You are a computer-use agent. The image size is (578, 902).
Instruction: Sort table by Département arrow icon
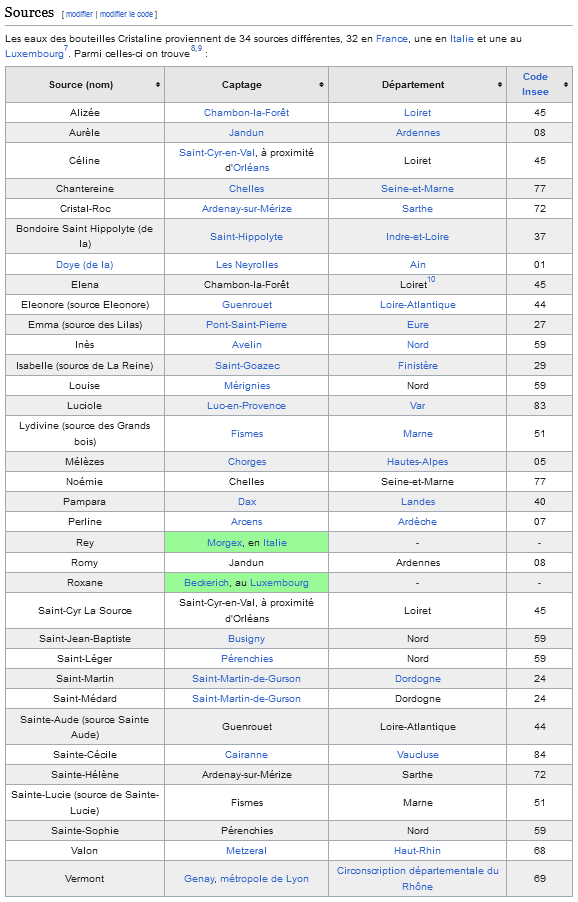[500, 85]
